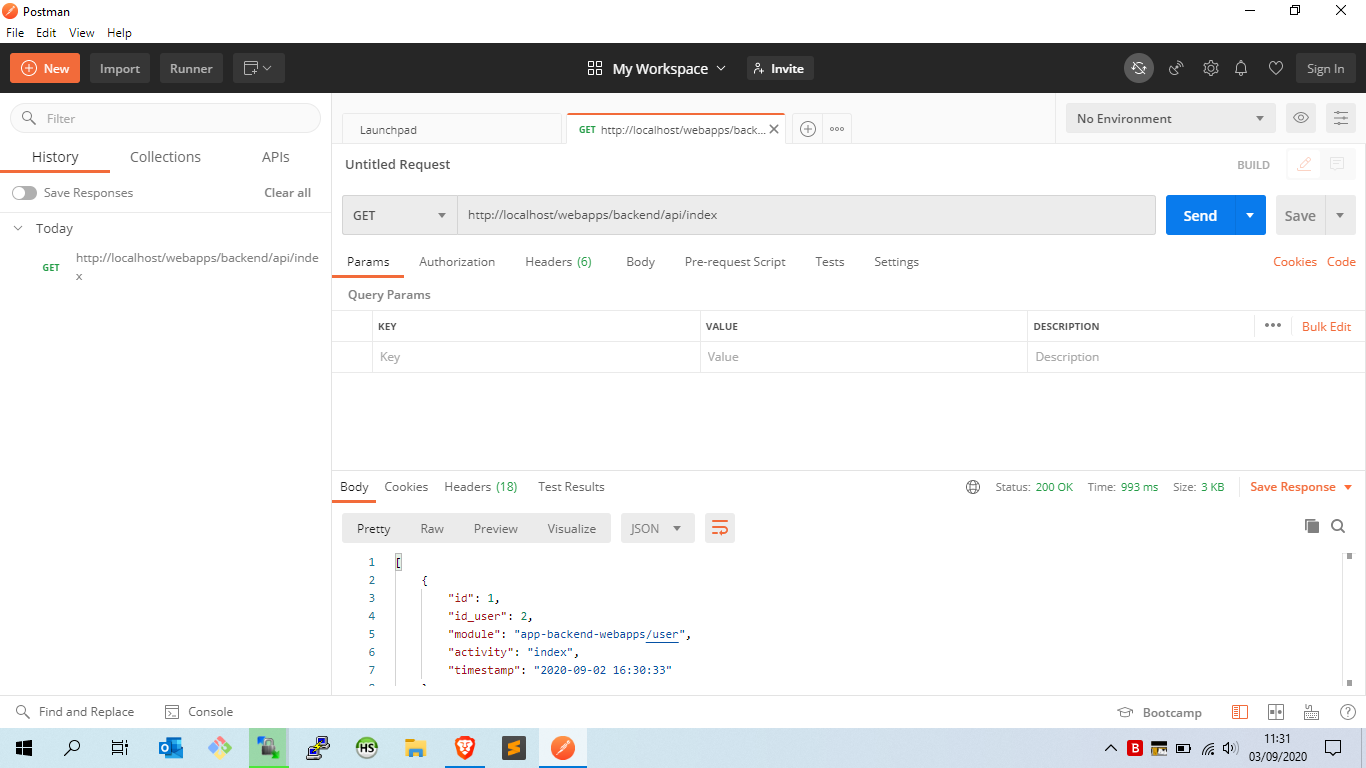Toggle the wrap lines icon
This screenshot has width=1366, height=768.
[720, 528]
